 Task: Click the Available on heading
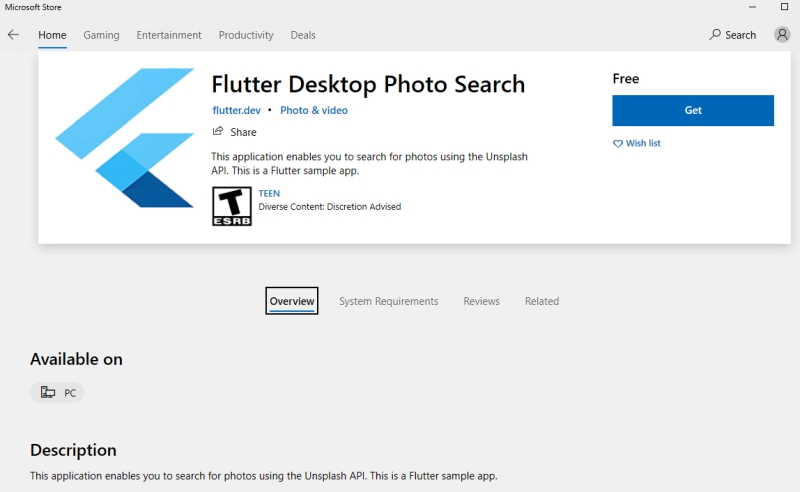point(76,359)
